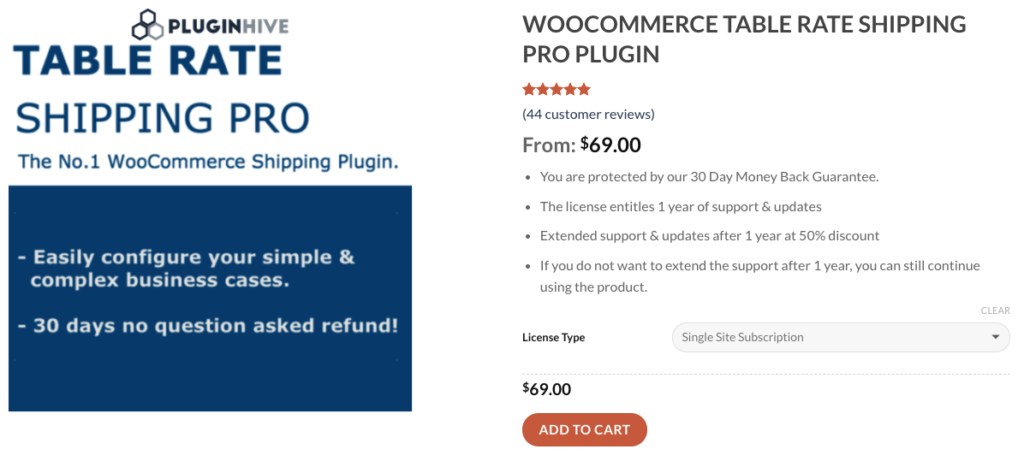Click the From: $69.00 price text
1024x455 pixels.
(581, 145)
